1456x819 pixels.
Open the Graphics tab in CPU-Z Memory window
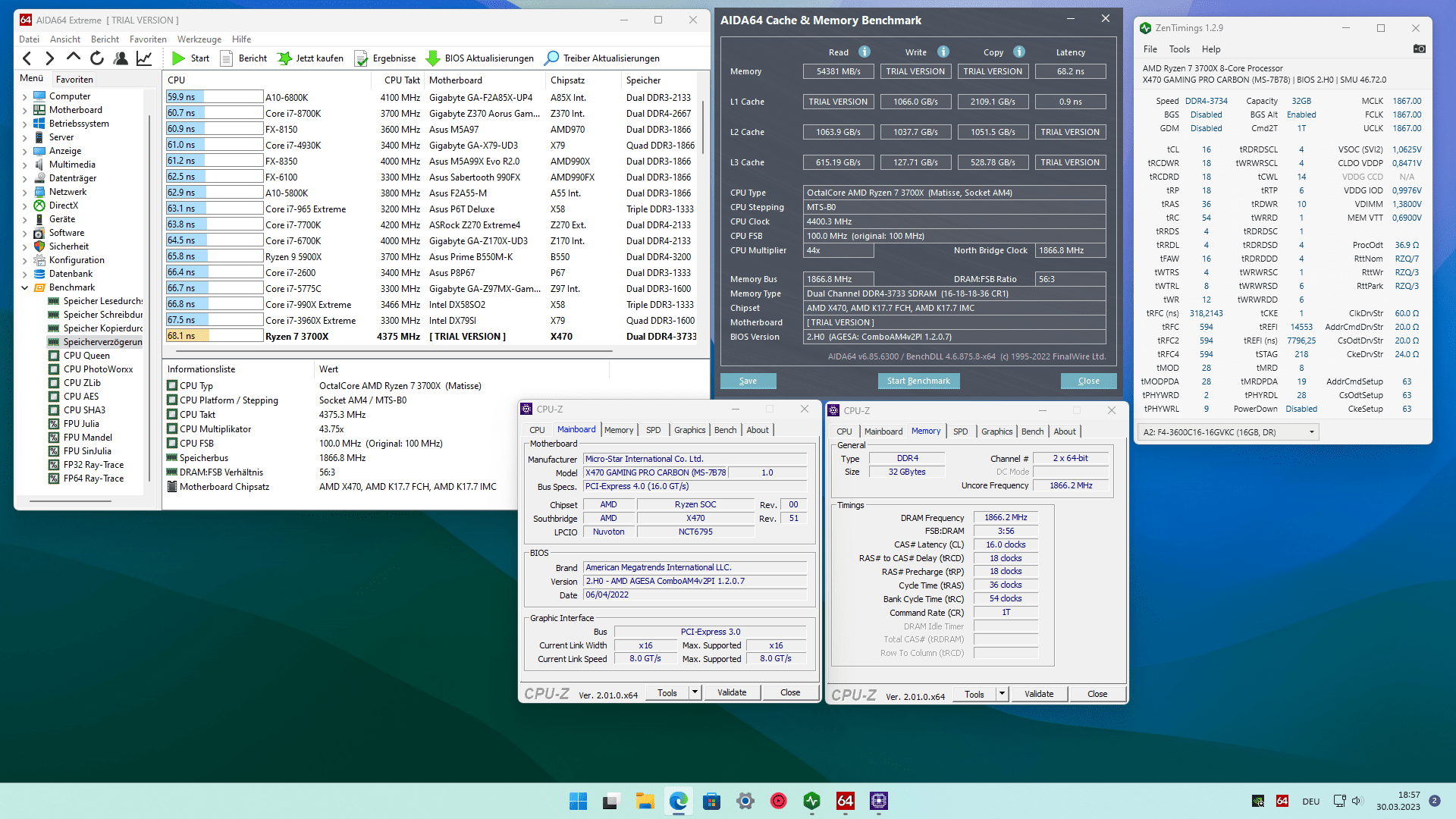click(x=996, y=431)
